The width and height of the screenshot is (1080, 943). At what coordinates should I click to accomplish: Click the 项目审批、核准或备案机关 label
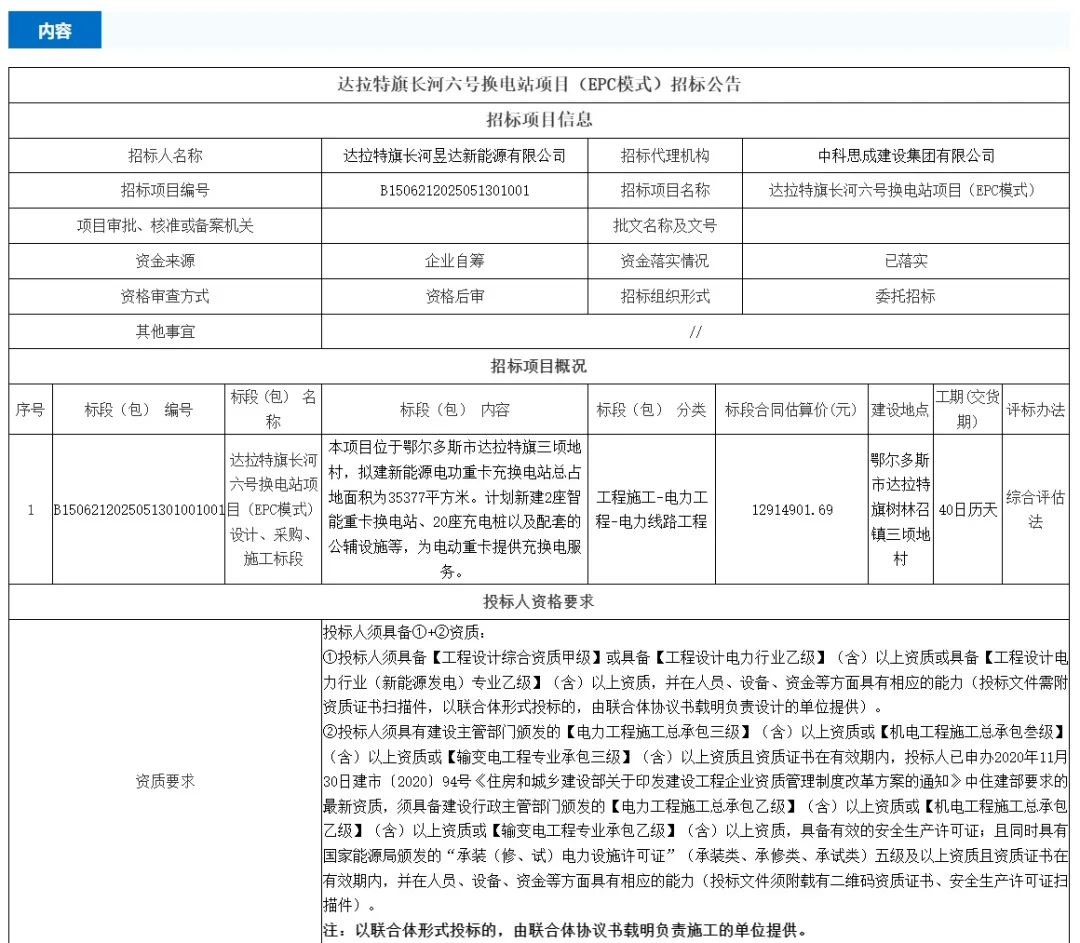point(165,225)
